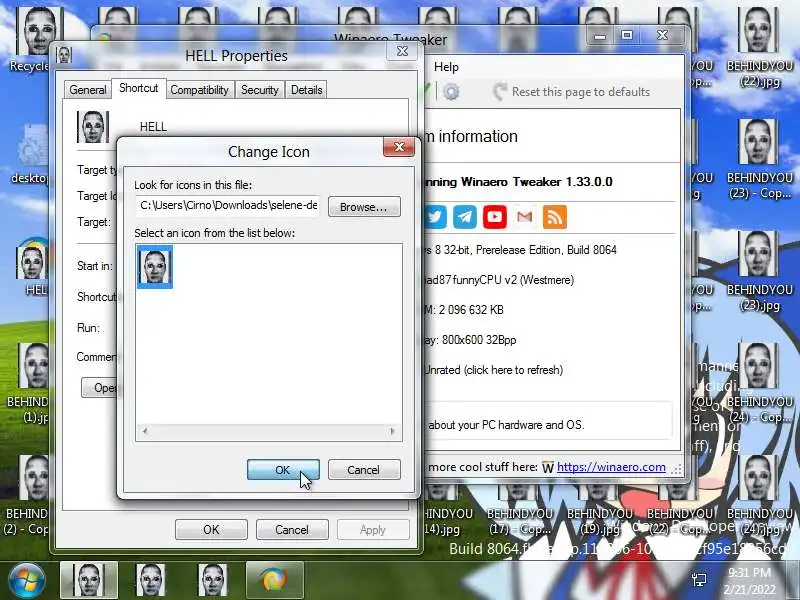
Task: Click second face icon on taskbar
Action: click(151, 580)
